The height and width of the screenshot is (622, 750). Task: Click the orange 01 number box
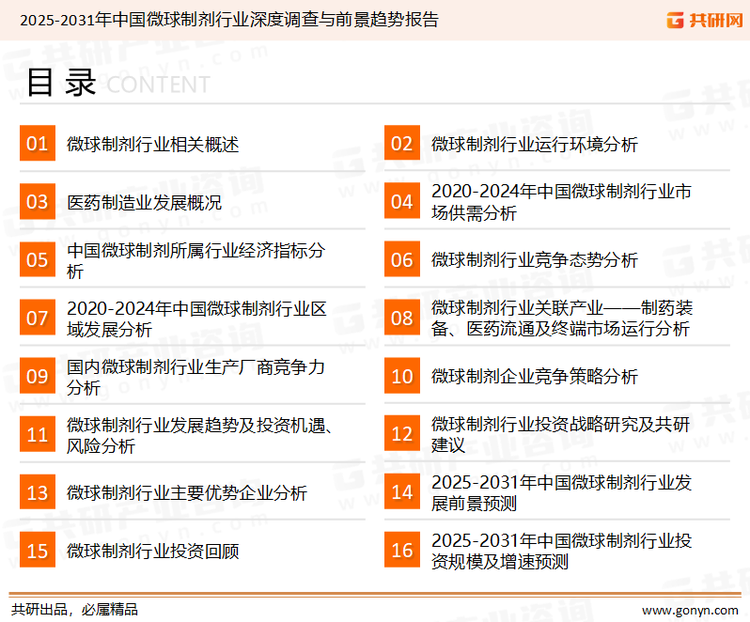[x=37, y=144]
